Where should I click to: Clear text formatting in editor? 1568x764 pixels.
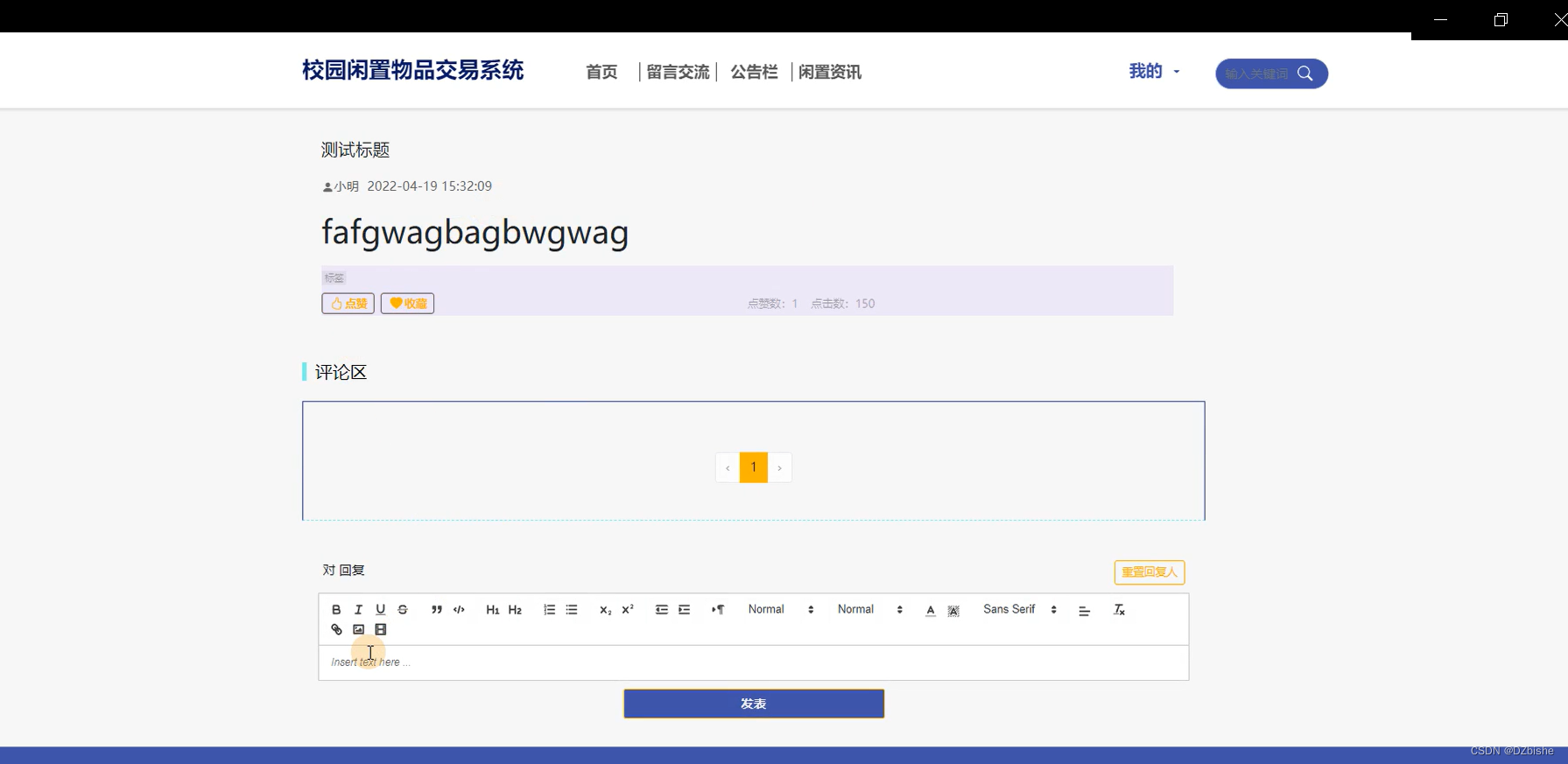(1119, 610)
